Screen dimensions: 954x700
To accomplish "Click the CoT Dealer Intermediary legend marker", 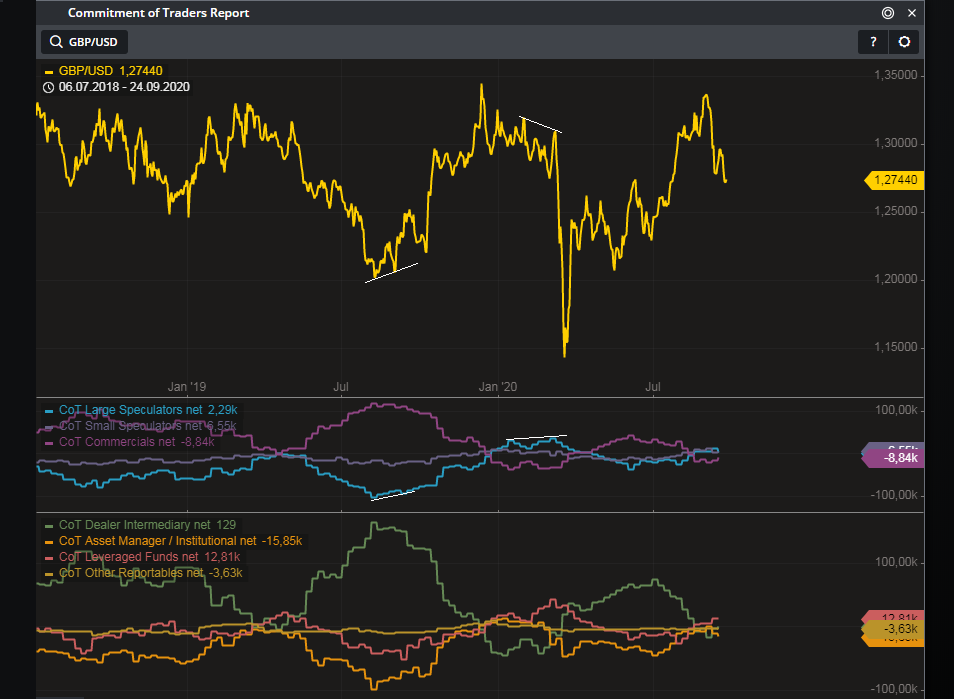I will pos(48,524).
